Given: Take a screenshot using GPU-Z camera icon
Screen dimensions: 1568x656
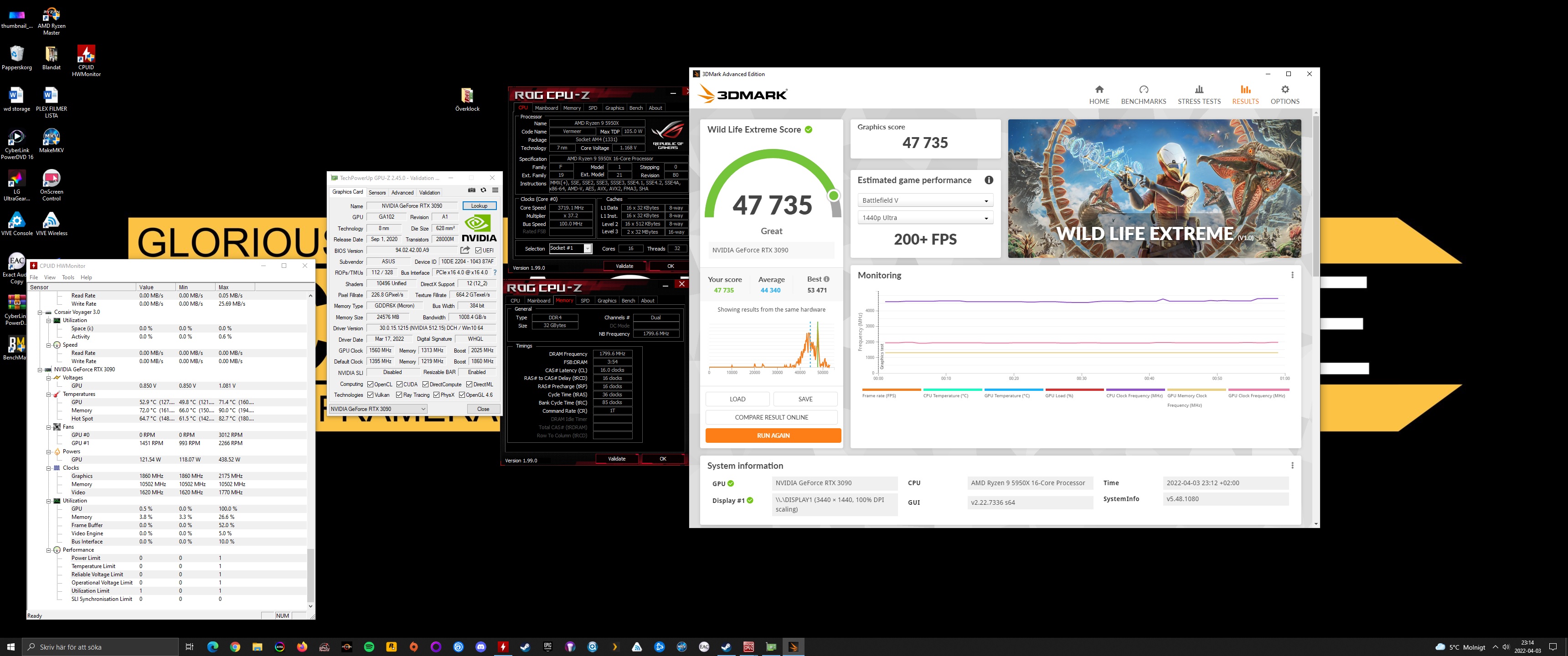Looking at the screenshot, I should (x=471, y=190).
